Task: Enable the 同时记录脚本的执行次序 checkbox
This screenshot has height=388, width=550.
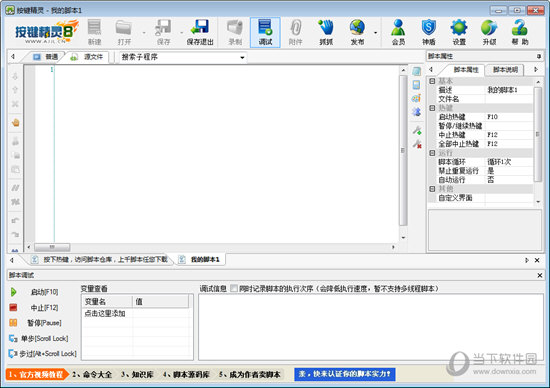Action: pyautogui.click(x=234, y=288)
